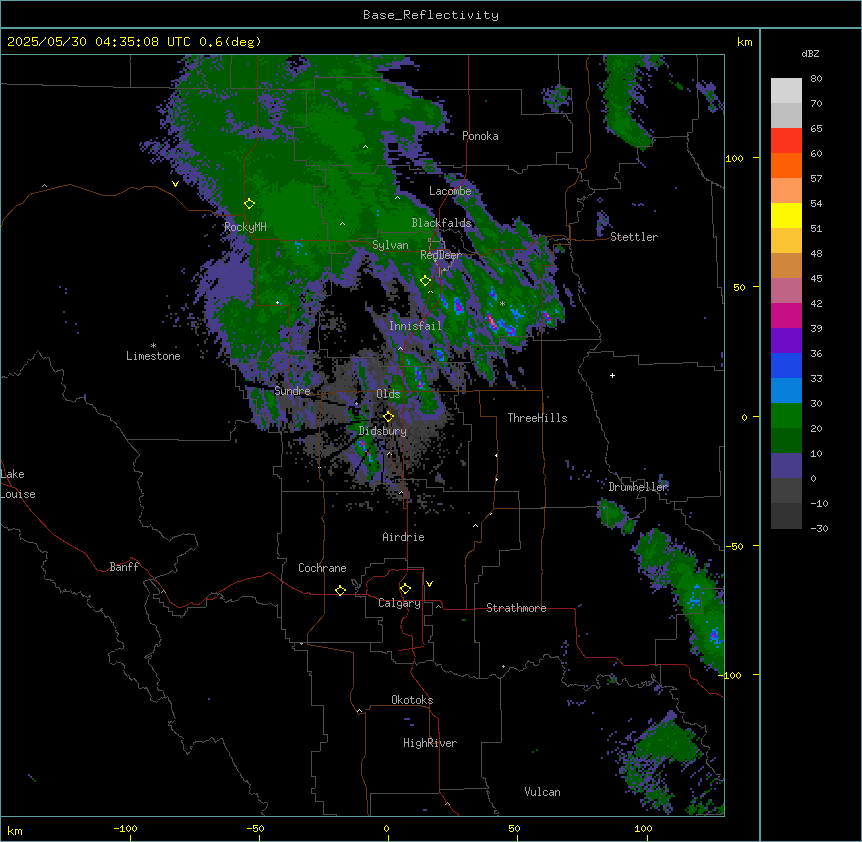
Task: Click the RockyMH label
Action: (x=245, y=227)
